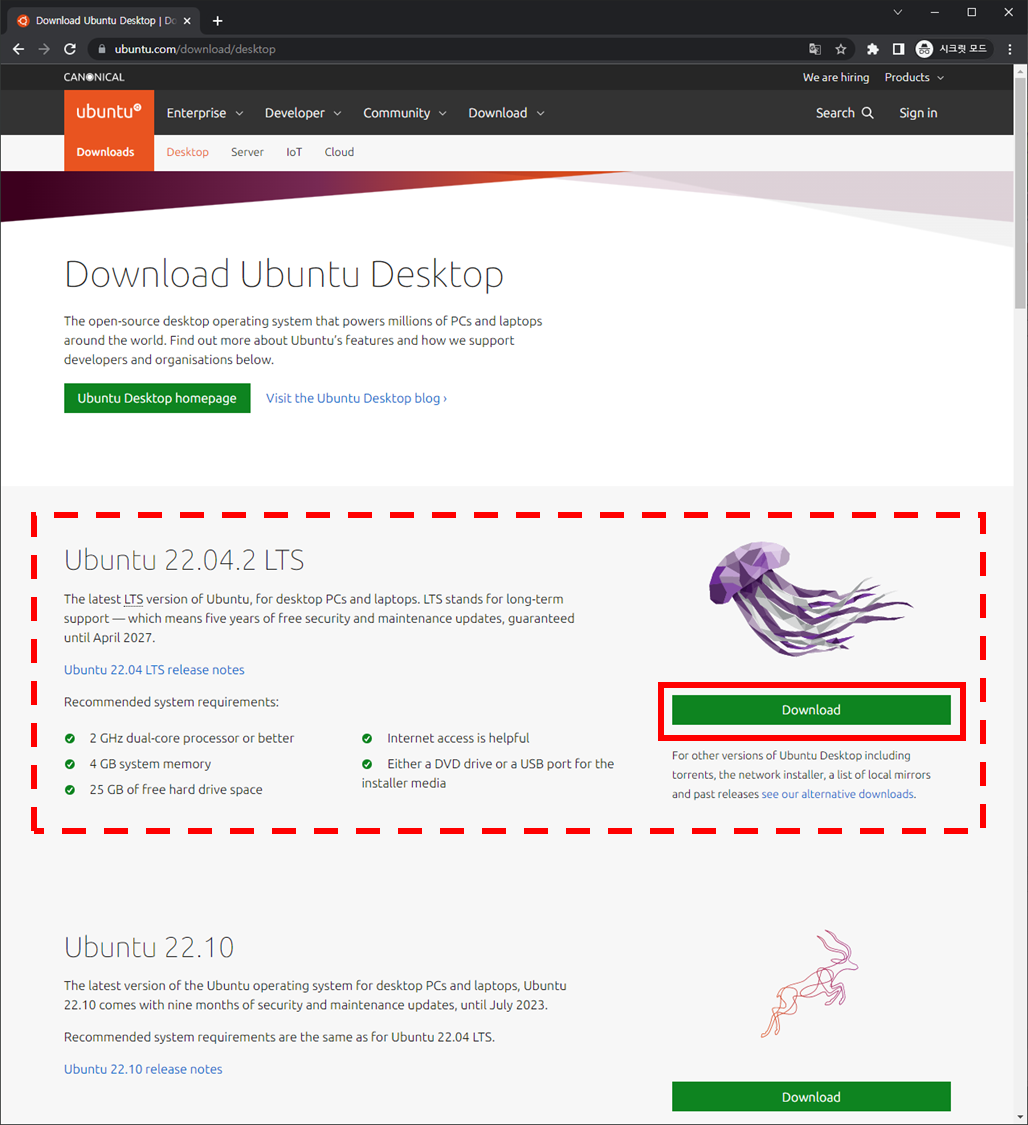The image size is (1028, 1125).
Task: Toggle the browser side panel icon
Action: 898,49
